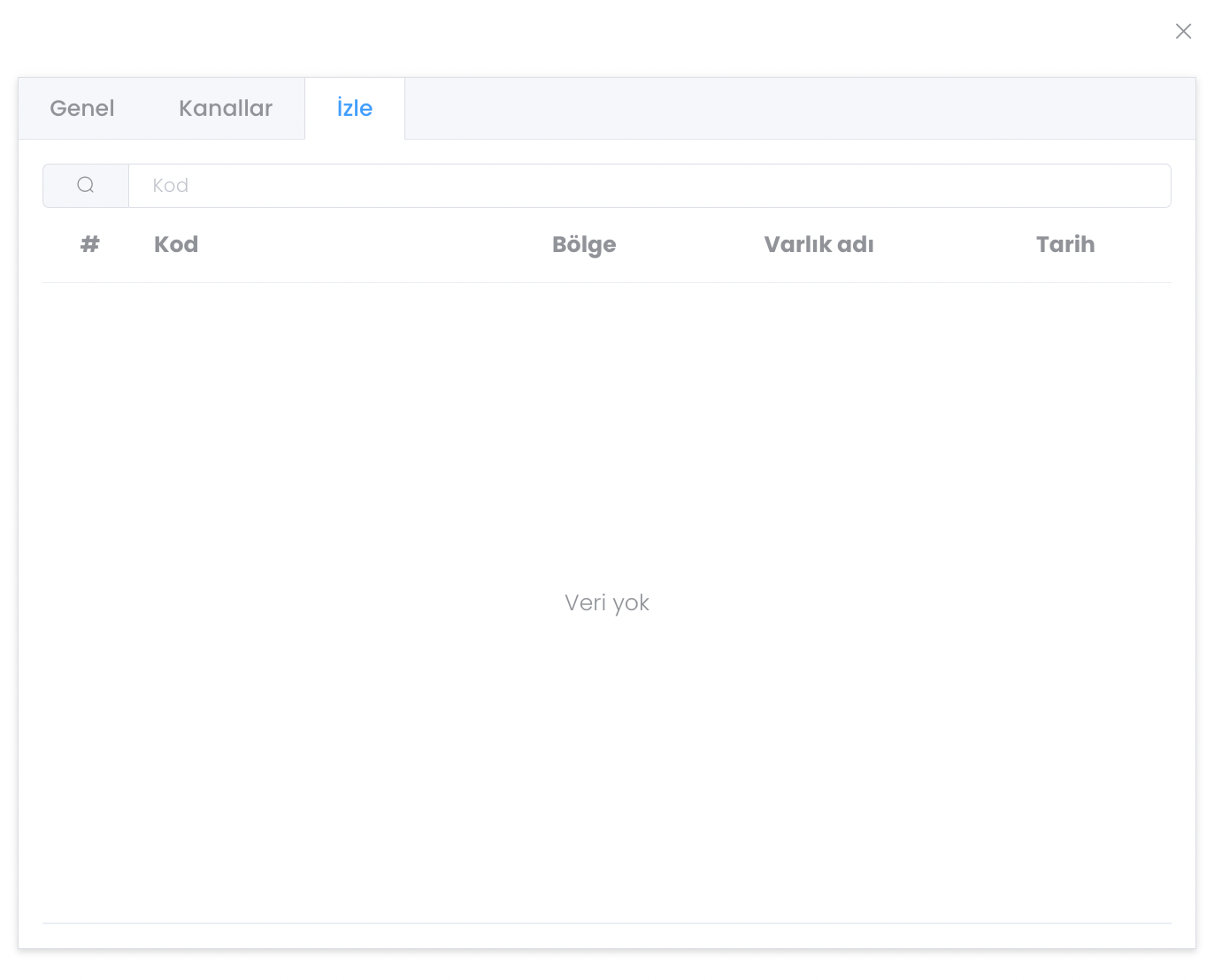1214x980 pixels.
Task: Click empty tab strip right of İzle
Action: pyautogui.click(x=796, y=109)
